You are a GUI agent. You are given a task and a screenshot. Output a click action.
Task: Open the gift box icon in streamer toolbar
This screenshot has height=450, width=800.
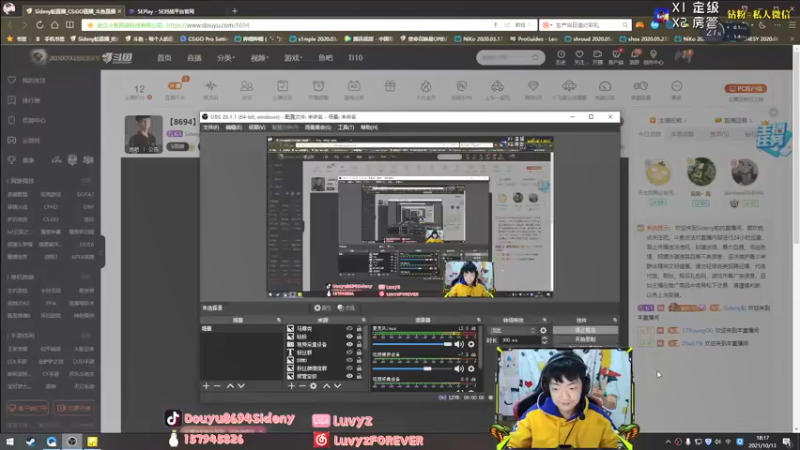click(x=390, y=86)
